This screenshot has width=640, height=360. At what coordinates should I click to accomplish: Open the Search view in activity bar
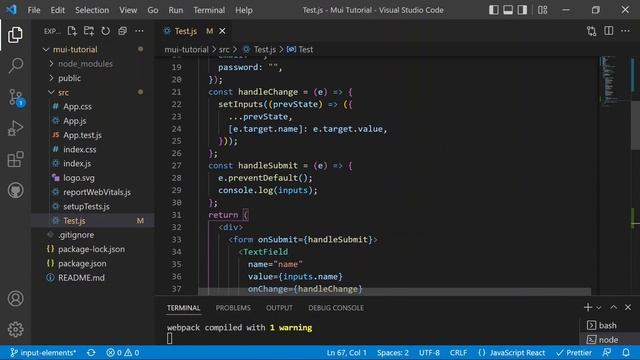coord(15,65)
